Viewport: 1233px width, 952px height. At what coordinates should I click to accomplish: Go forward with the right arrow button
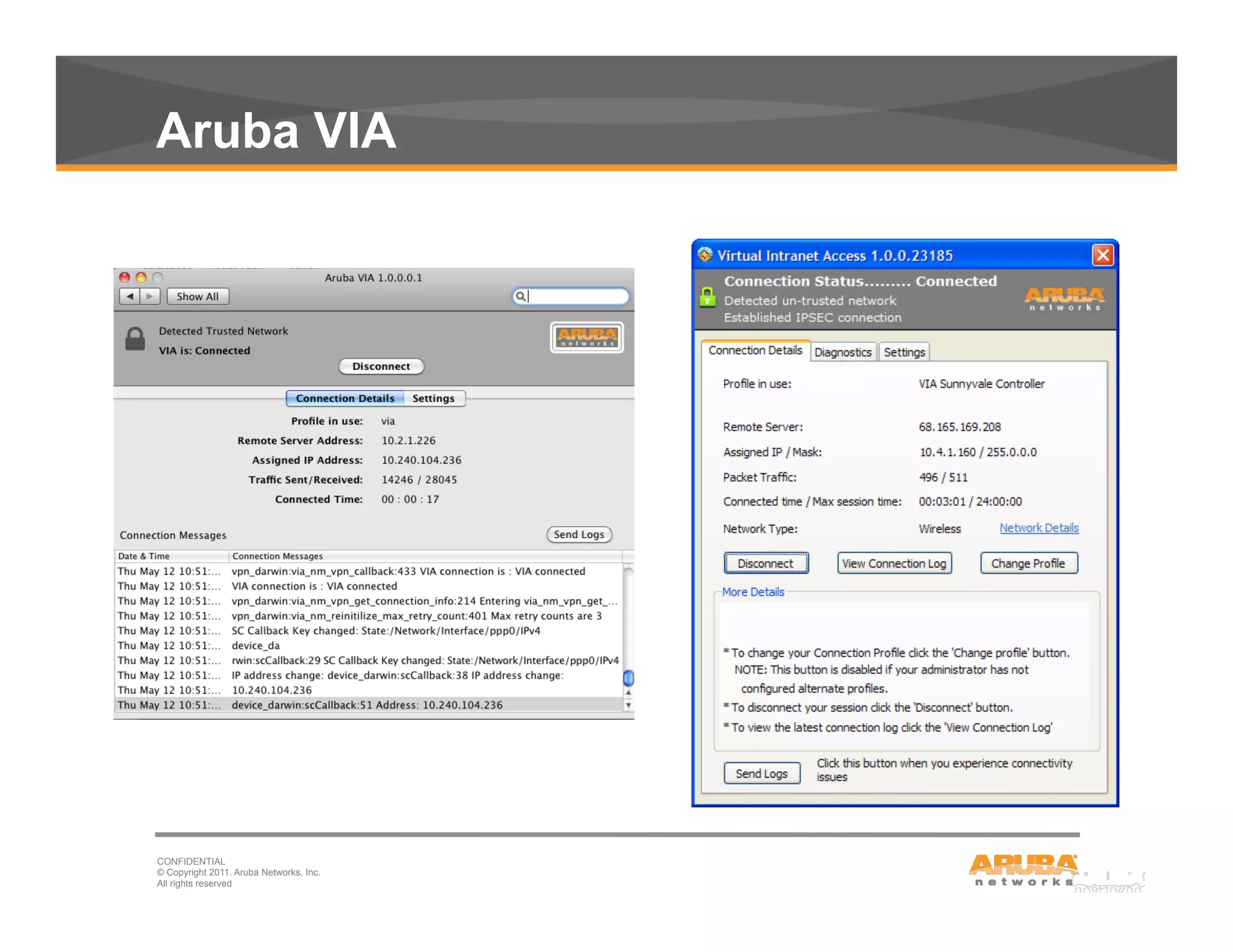tap(150, 296)
